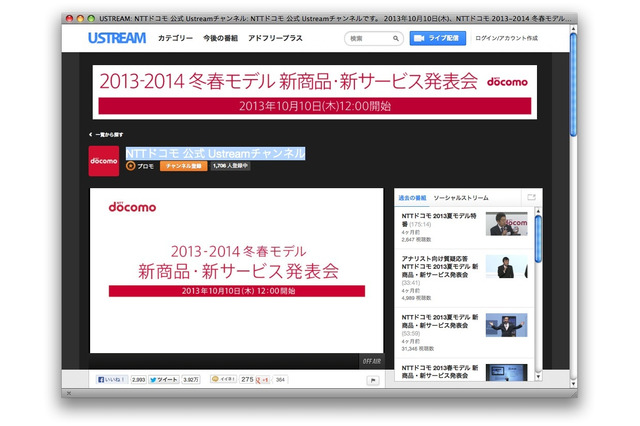This screenshot has width=640, height=426.
Task: Click the チャンネル登録 button
Action: pyautogui.click(x=183, y=166)
